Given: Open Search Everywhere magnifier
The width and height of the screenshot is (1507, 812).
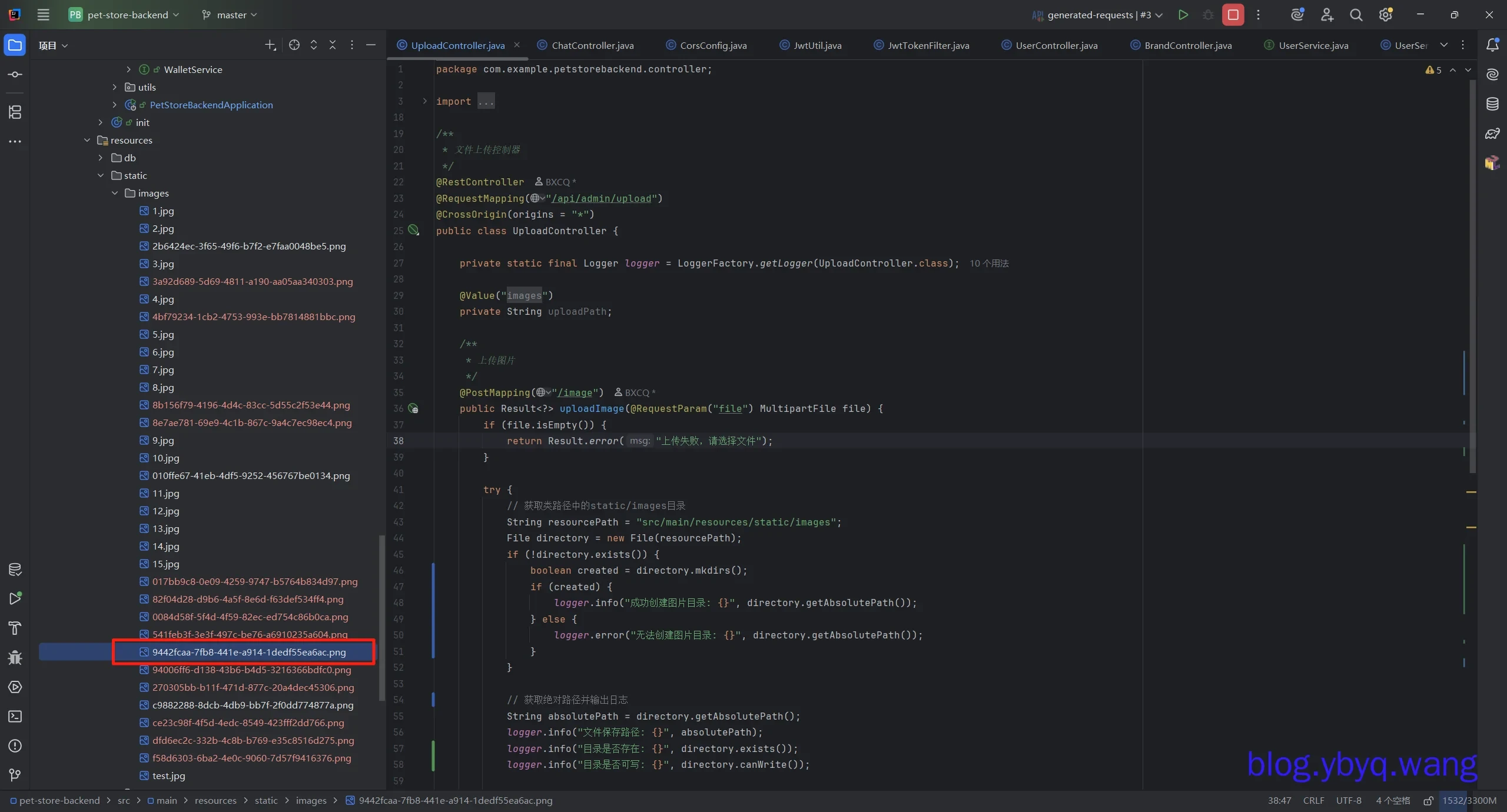Looking at the screenshot, I should (x=1356, y=15).
